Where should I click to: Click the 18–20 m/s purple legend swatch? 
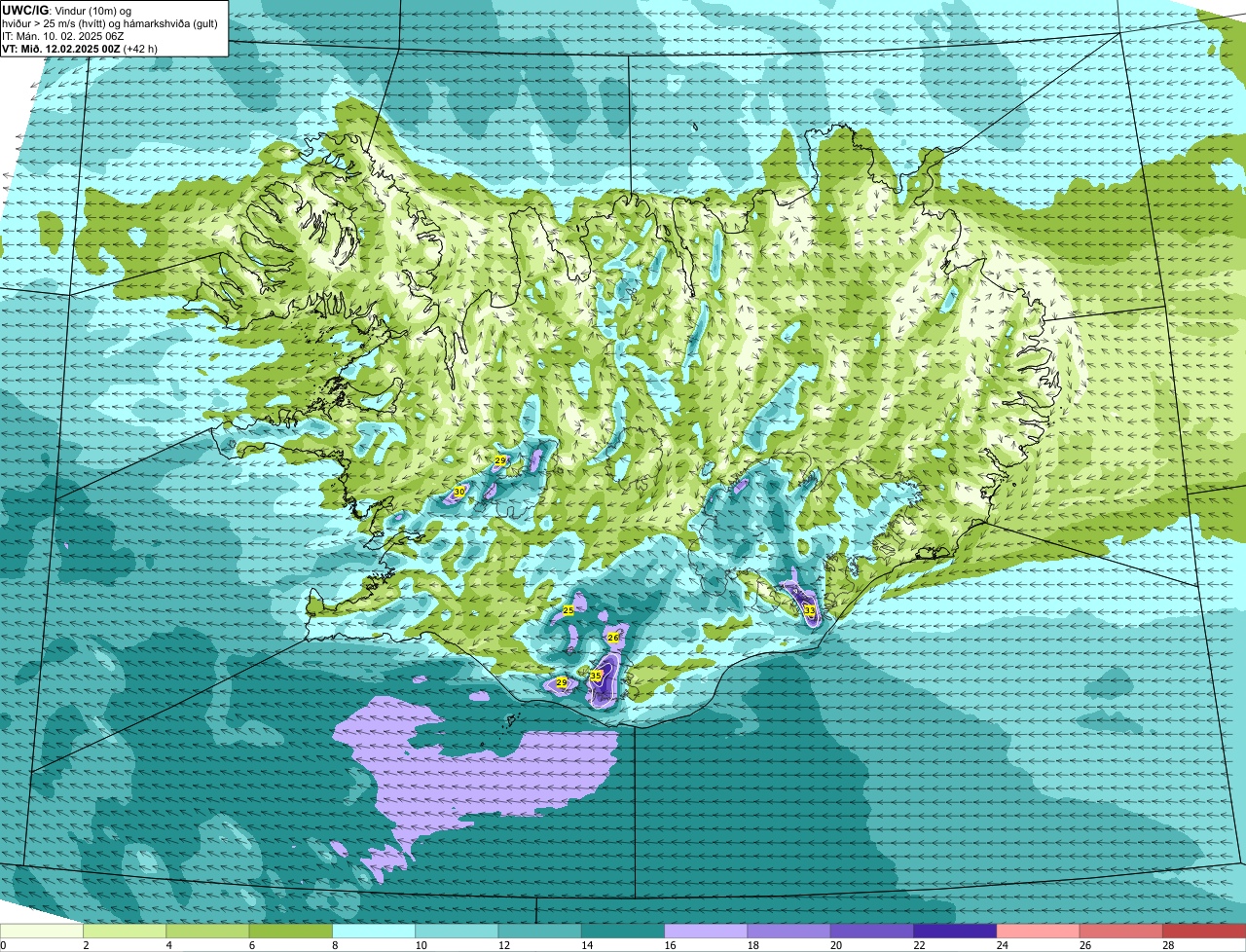pyautogui.click(x=789, y=932)
